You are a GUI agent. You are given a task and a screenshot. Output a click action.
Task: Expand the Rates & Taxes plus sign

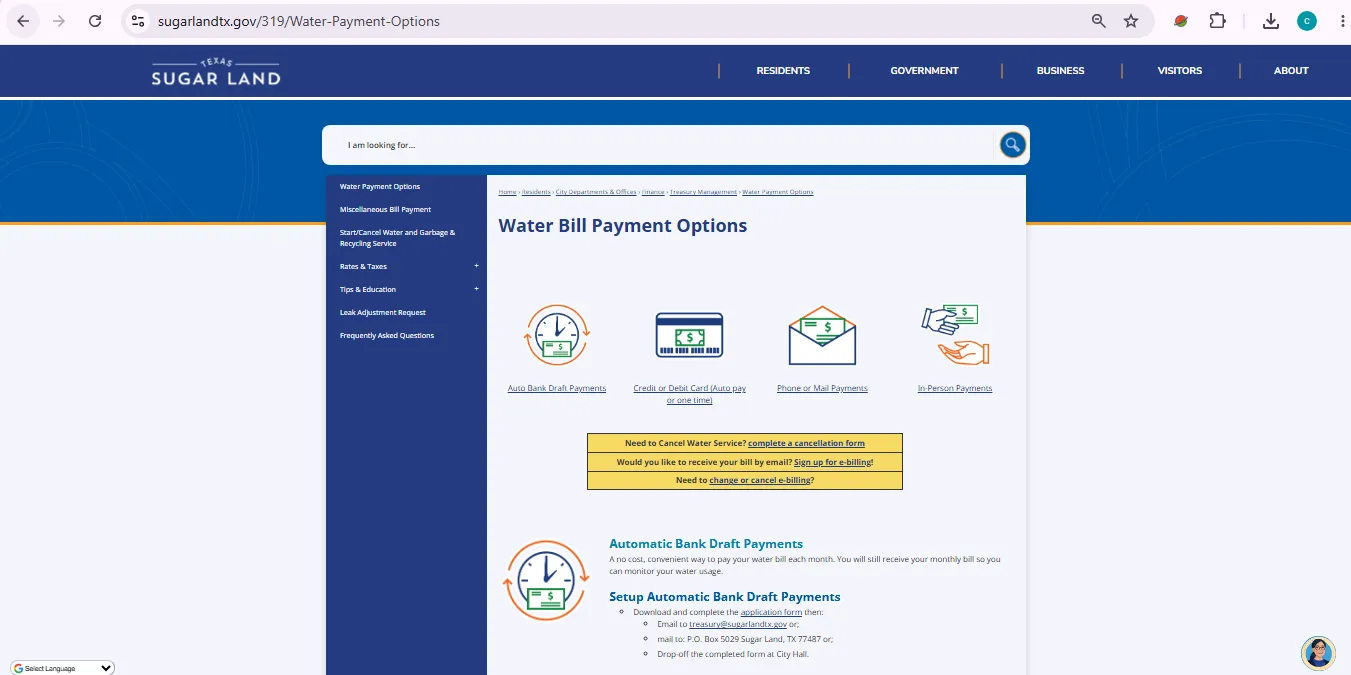click(476, 266)
